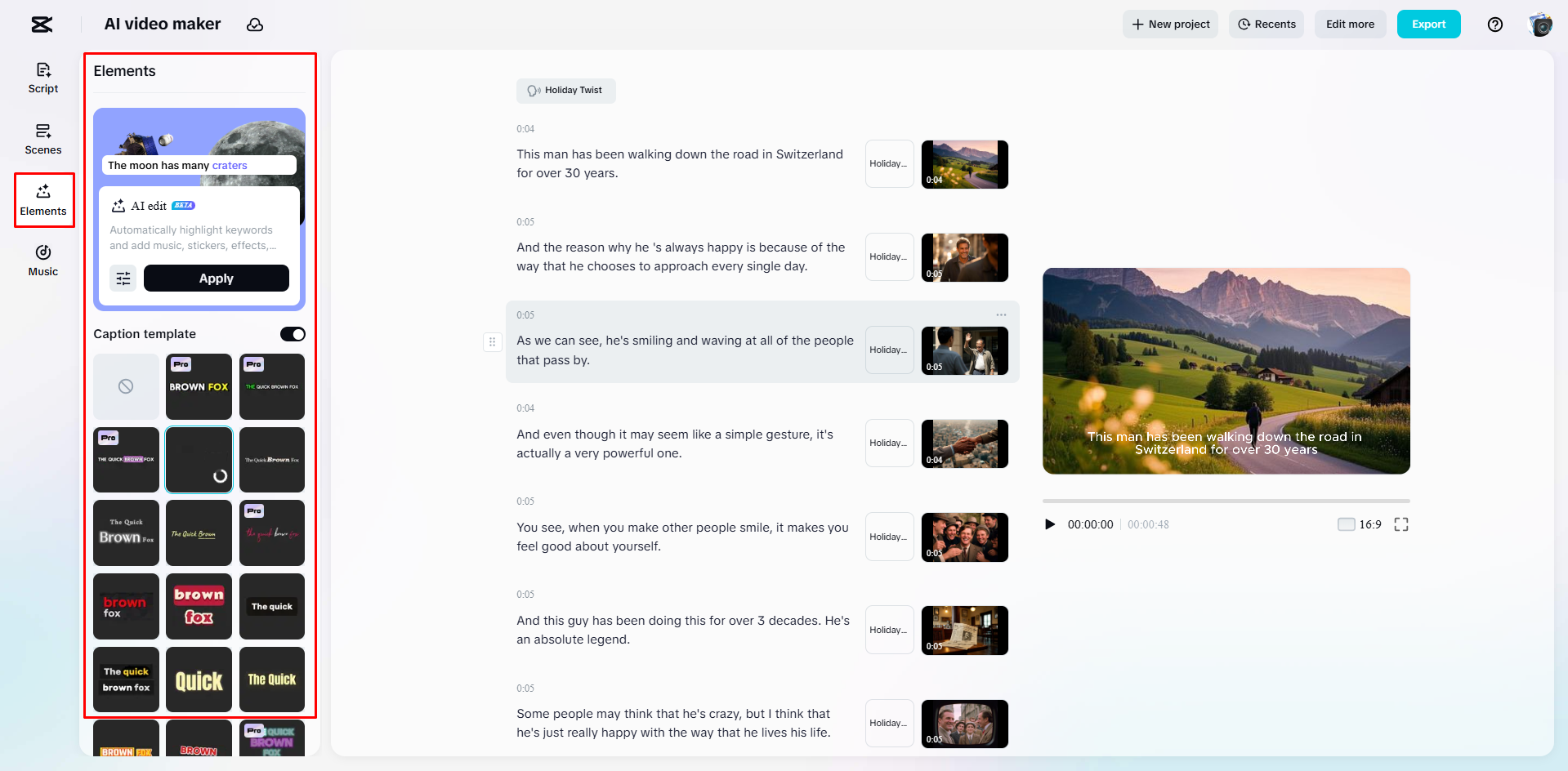
Task: Choose the yellow 'Quick' caption template
Action: click(199, 680)
